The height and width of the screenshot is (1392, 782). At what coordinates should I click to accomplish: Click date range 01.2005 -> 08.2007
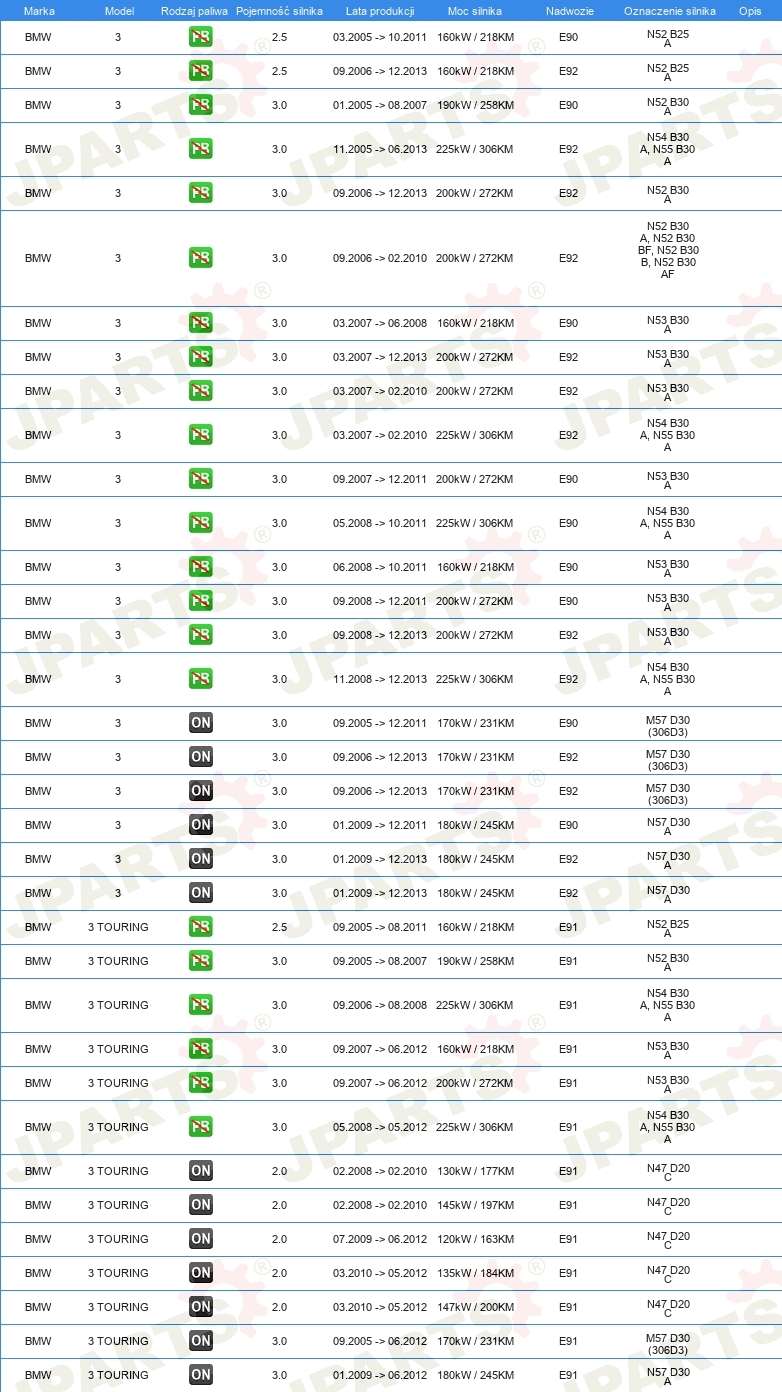pos(380,106)
